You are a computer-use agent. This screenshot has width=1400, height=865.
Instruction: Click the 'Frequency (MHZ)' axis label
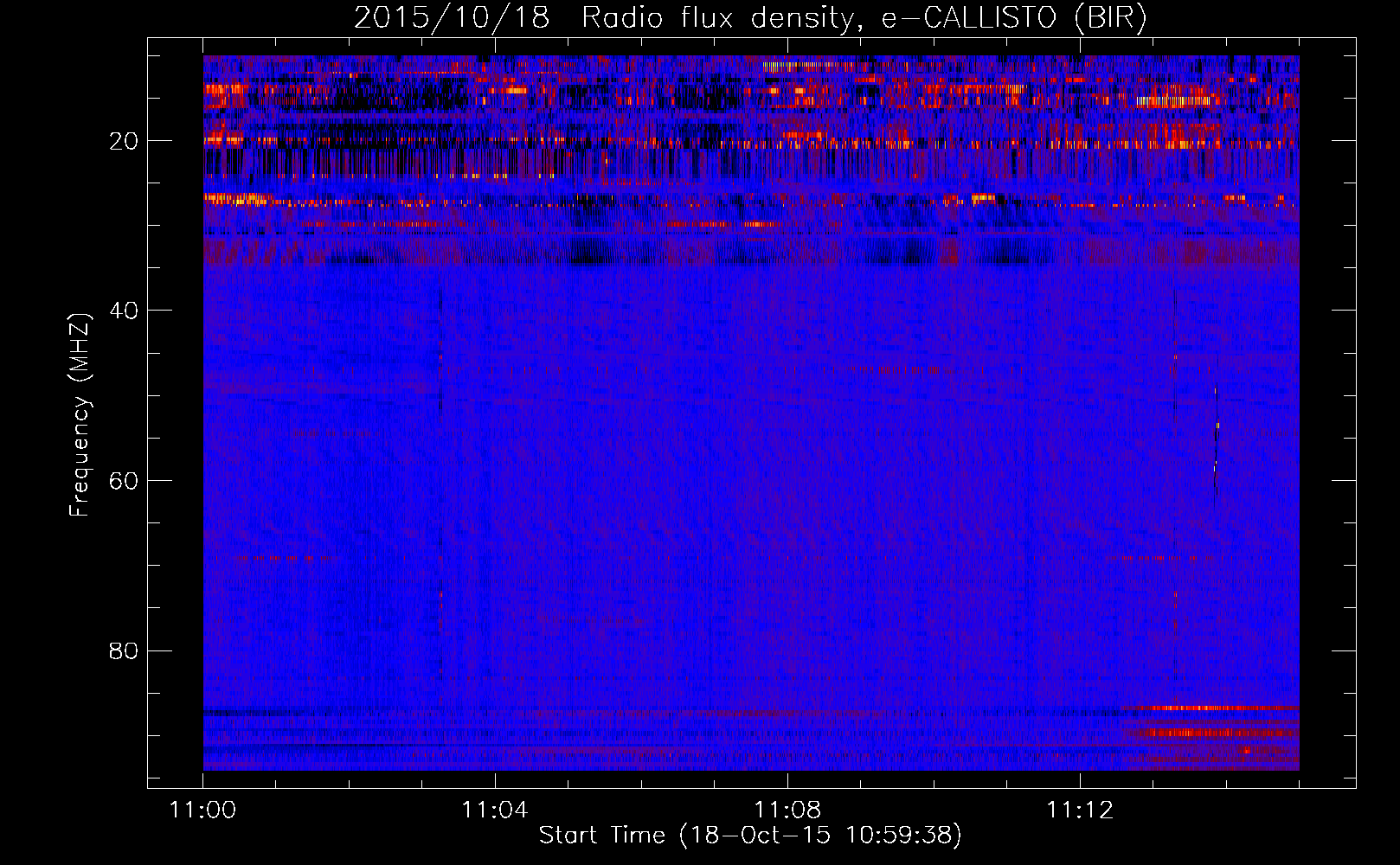(x=80, y=415)
